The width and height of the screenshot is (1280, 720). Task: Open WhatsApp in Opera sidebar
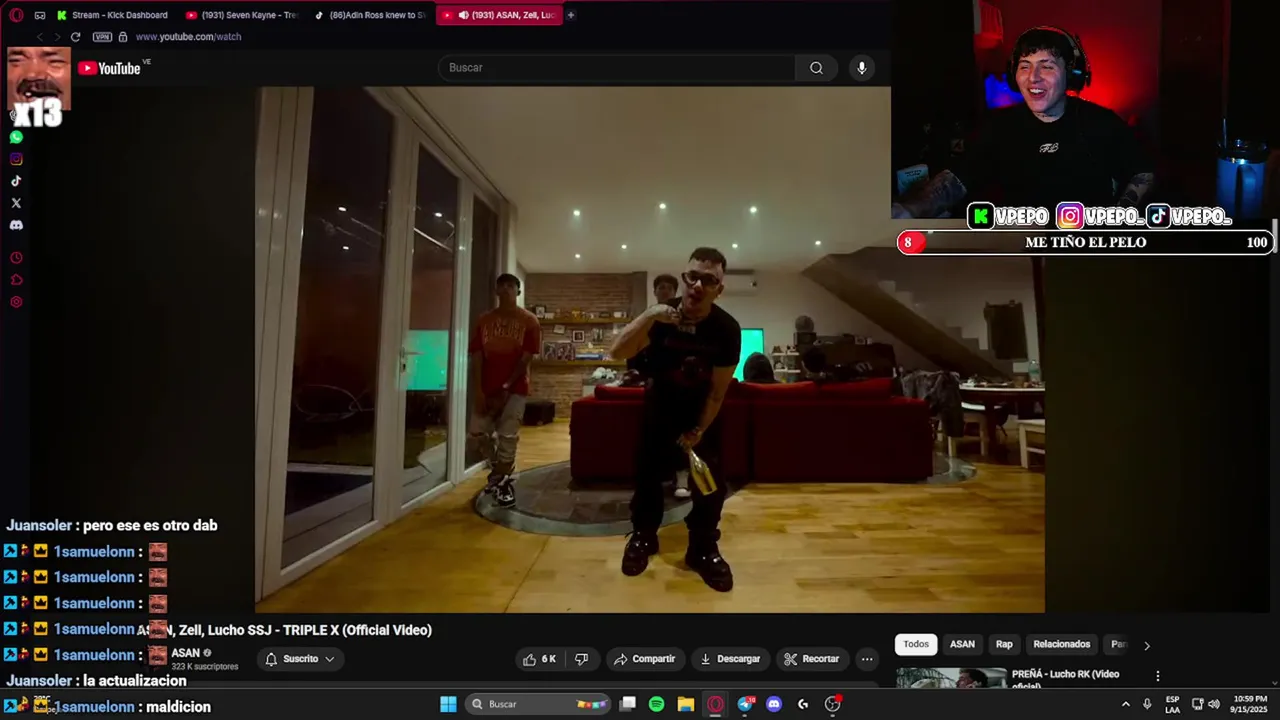pyautogui.click(x=16, y=137)
